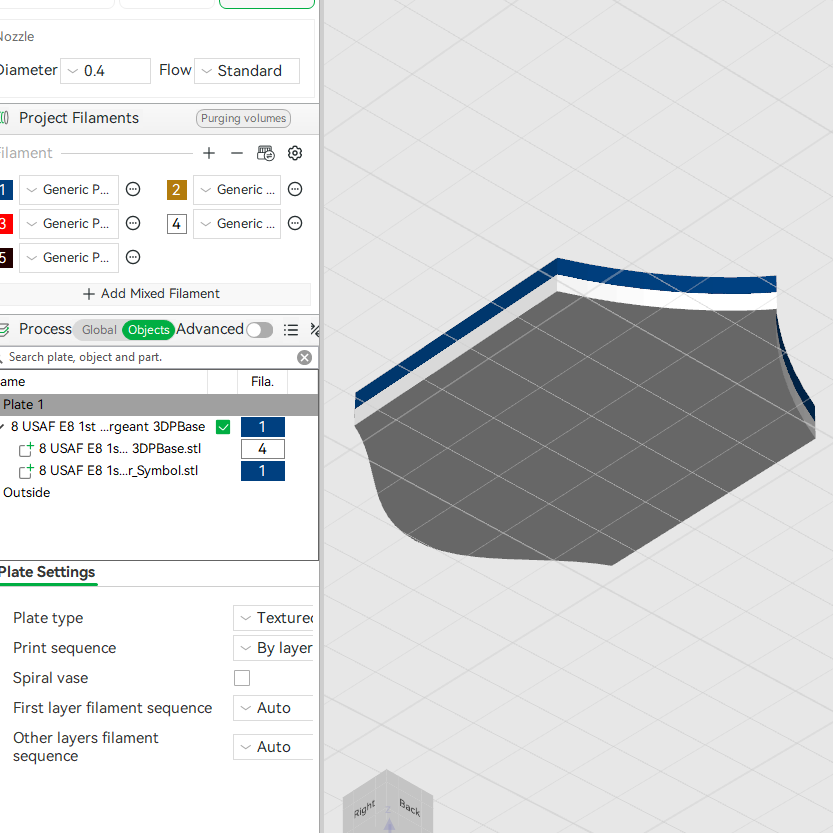The image size is (833, 833).
Task: Remove last filament with minus icon
Action: pyautogui.click(x=237, y=154)
